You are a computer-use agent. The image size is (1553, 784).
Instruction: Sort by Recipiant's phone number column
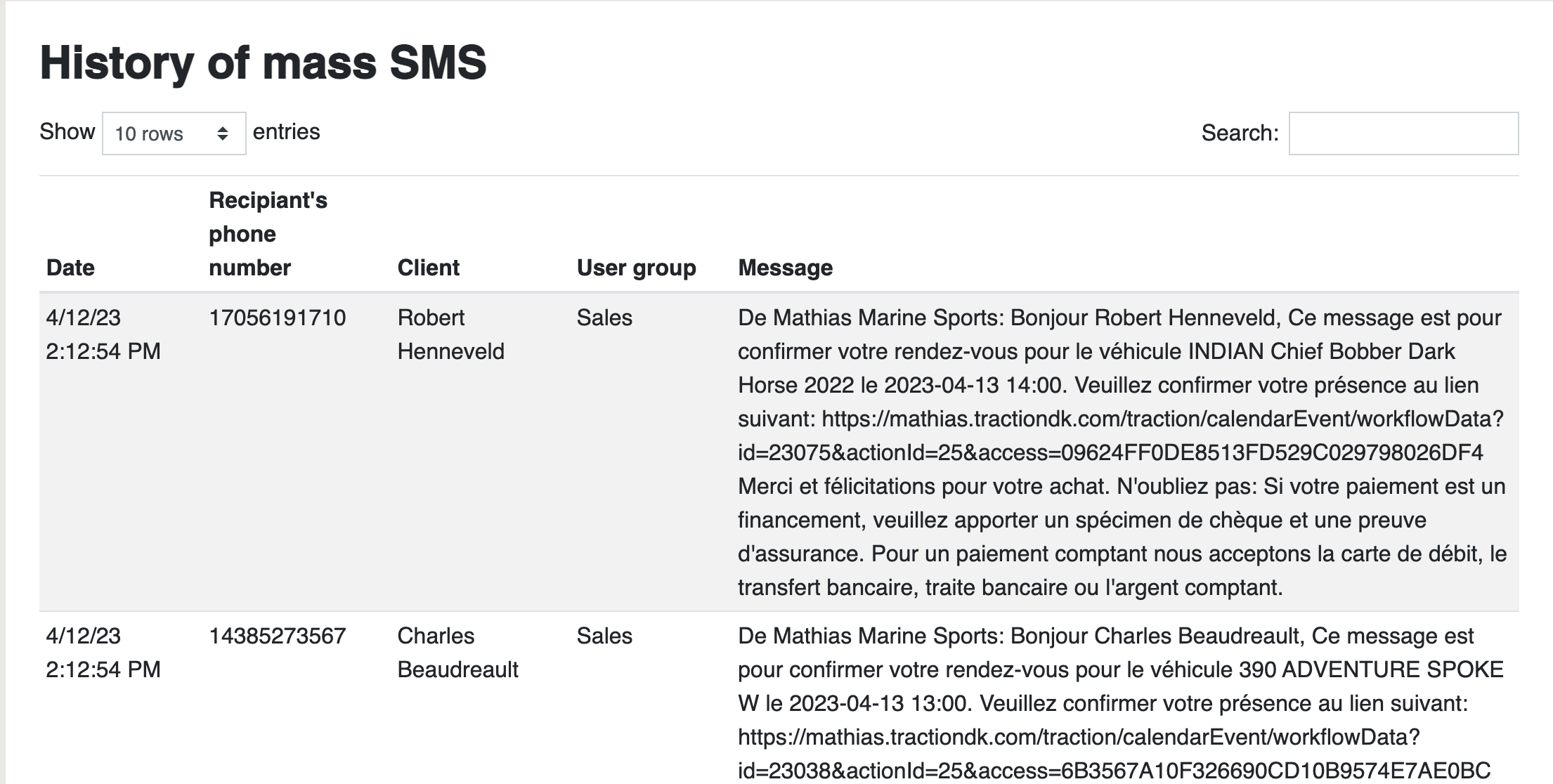point(268,234)
